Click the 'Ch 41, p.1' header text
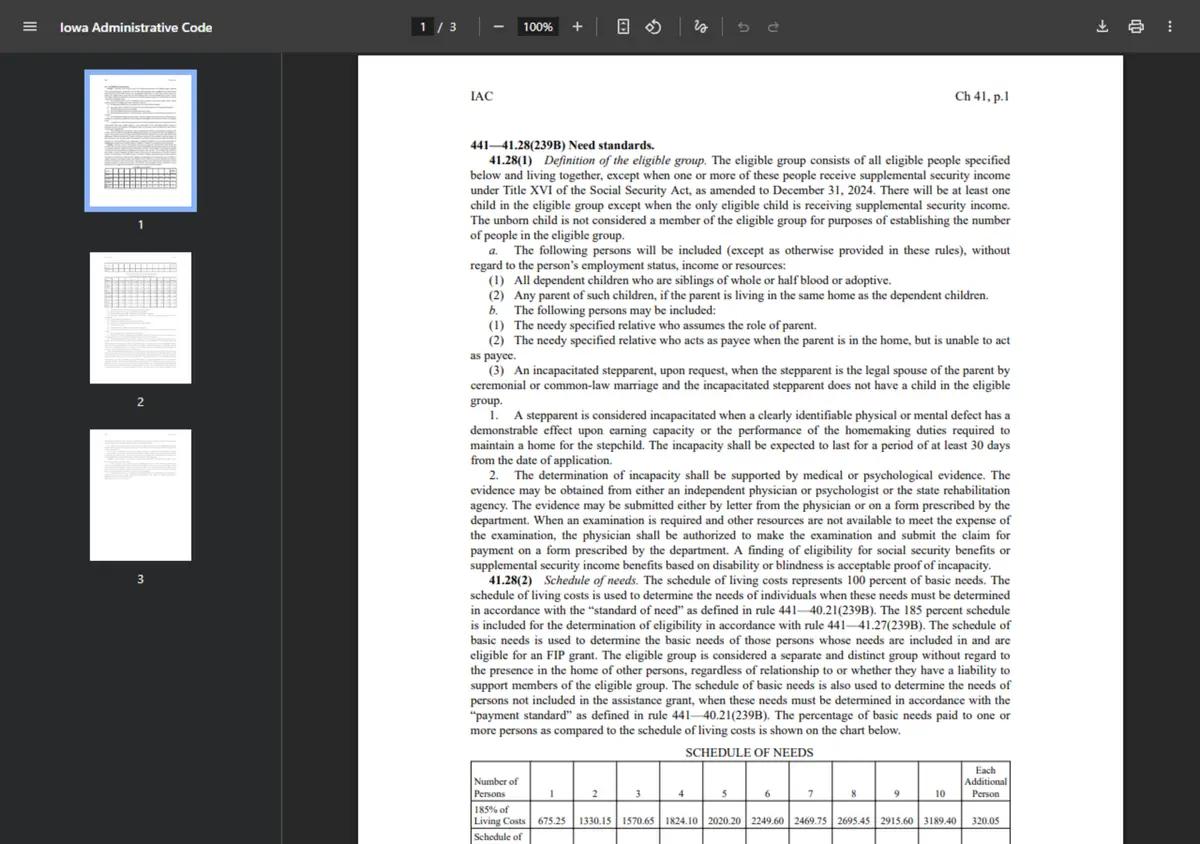Viewport: 1200px width, 844px height. tap(982, 97)
